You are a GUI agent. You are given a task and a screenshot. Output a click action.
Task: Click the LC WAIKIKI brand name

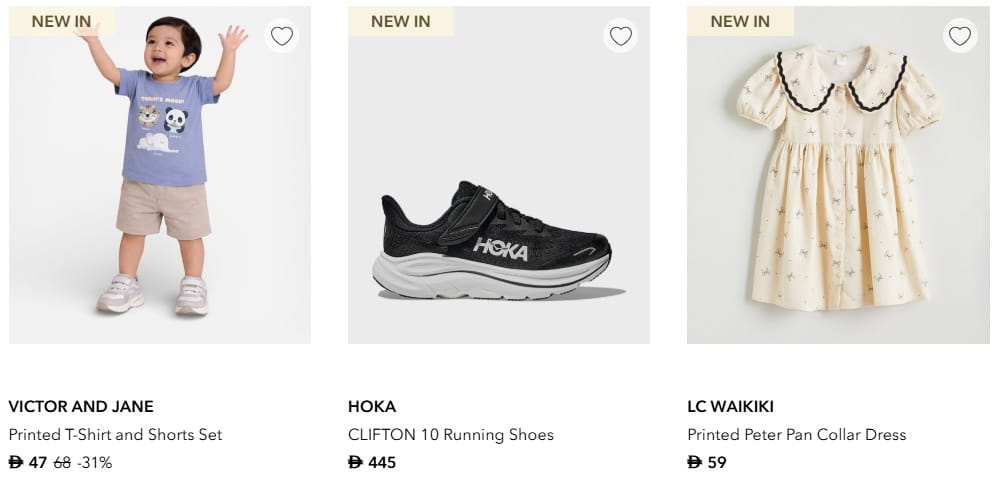[730, 407]
